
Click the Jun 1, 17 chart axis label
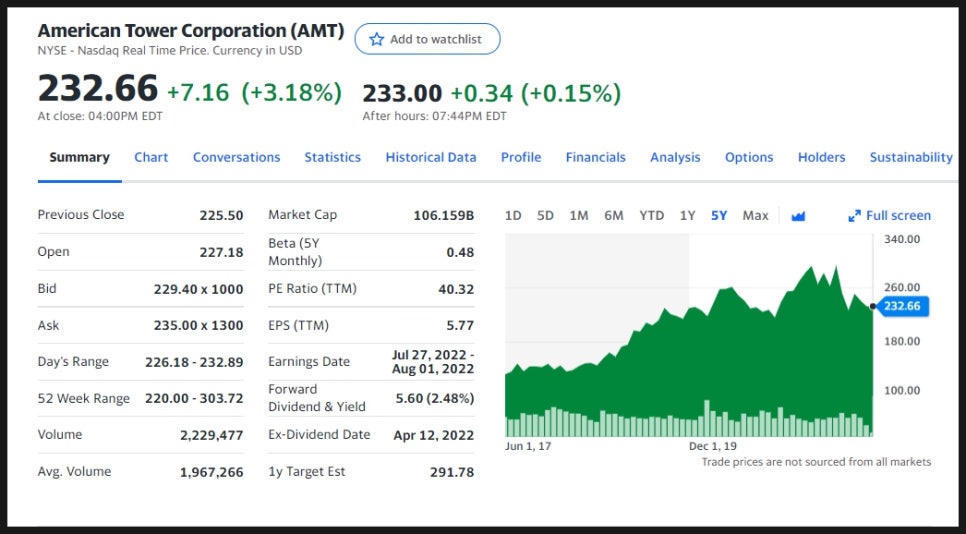[528, 446]
